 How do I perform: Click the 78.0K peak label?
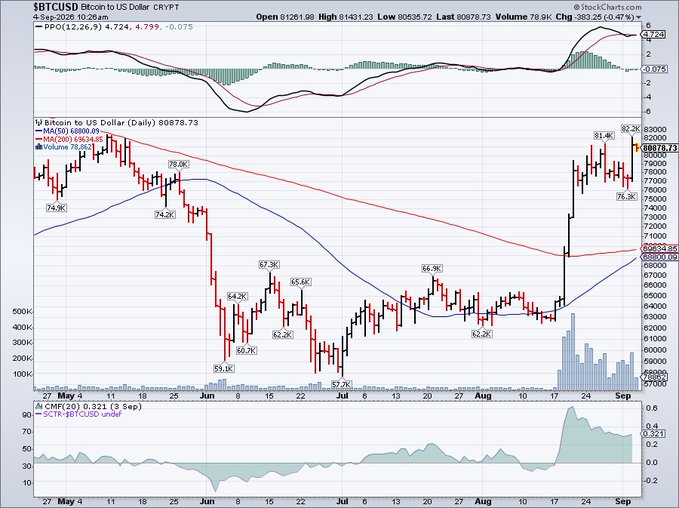178,165
